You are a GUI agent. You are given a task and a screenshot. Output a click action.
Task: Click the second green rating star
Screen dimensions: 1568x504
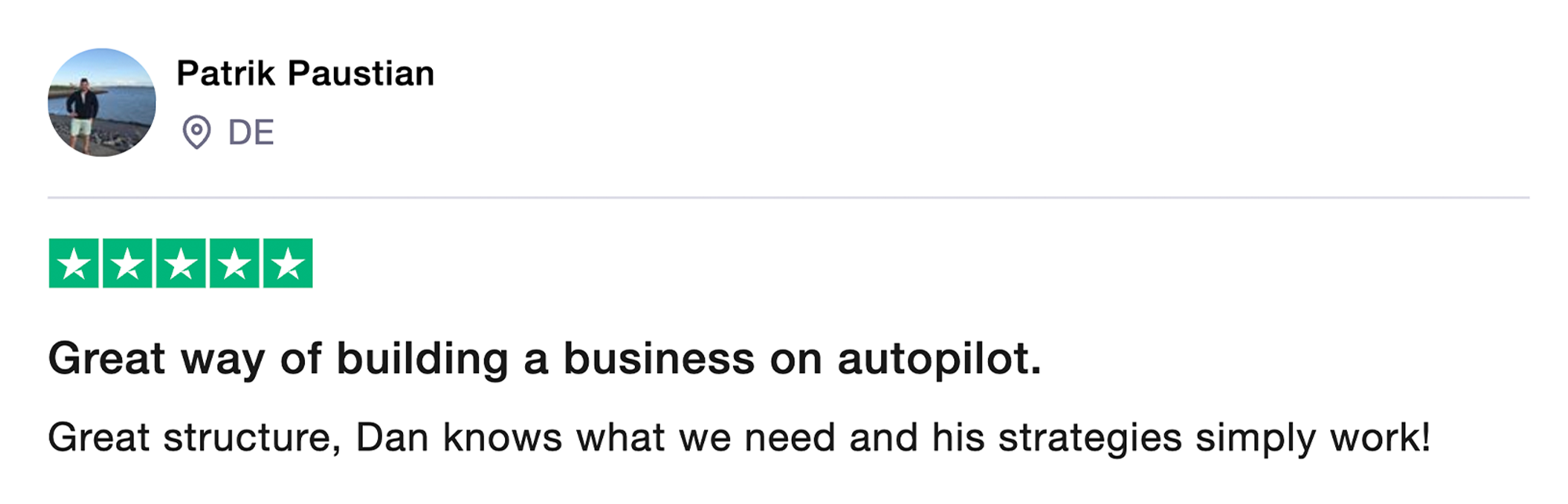point(127,263)
